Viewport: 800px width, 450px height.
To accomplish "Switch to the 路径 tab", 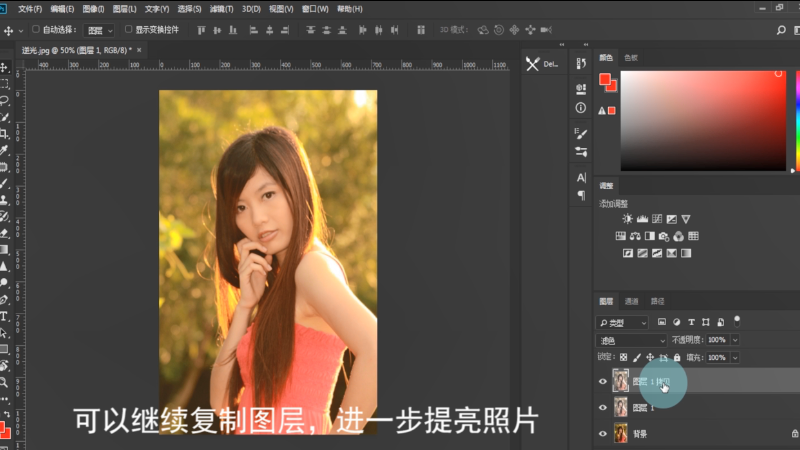I will 657,302.
